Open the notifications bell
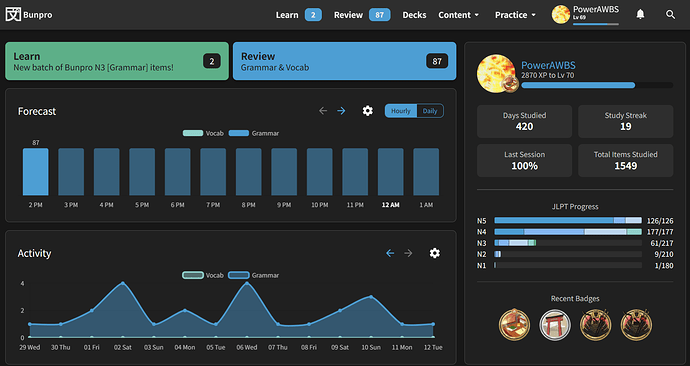The height and width of the screenshot is (366, 690). point(640,15)
